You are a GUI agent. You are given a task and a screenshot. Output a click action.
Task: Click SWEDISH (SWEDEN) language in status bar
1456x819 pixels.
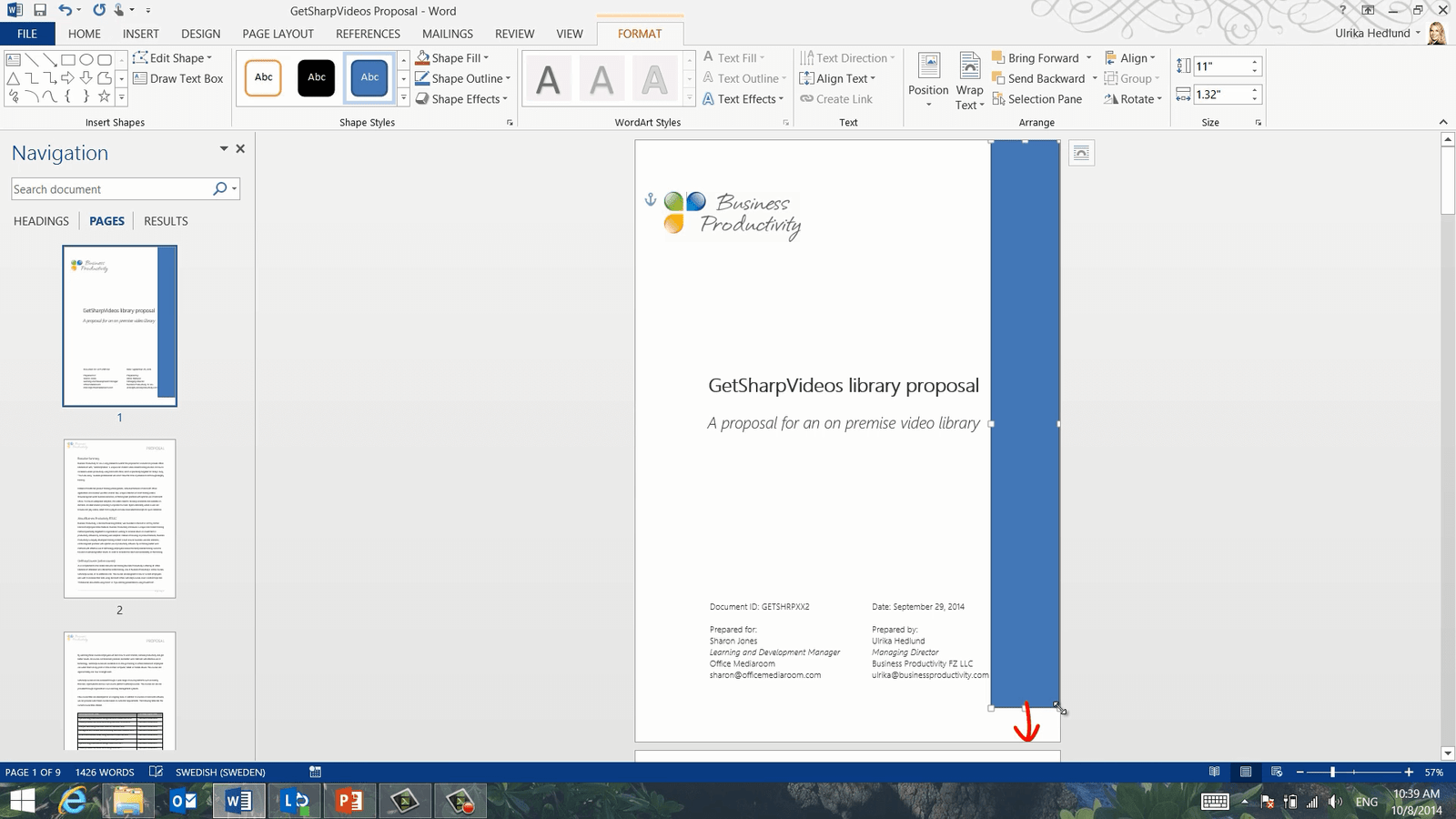click(x=220, y=772)
